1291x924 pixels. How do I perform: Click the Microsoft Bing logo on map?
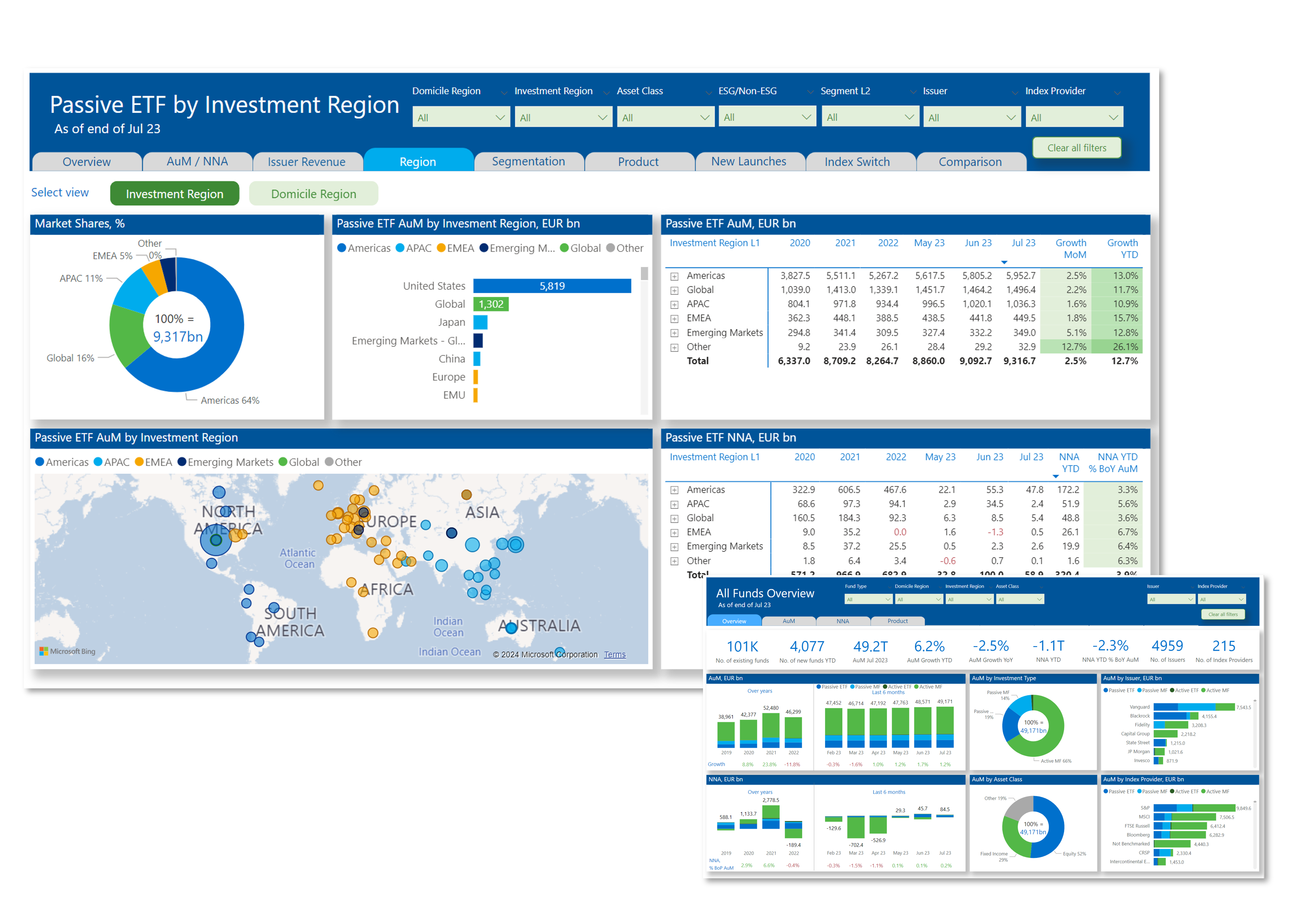click(67, 651)
